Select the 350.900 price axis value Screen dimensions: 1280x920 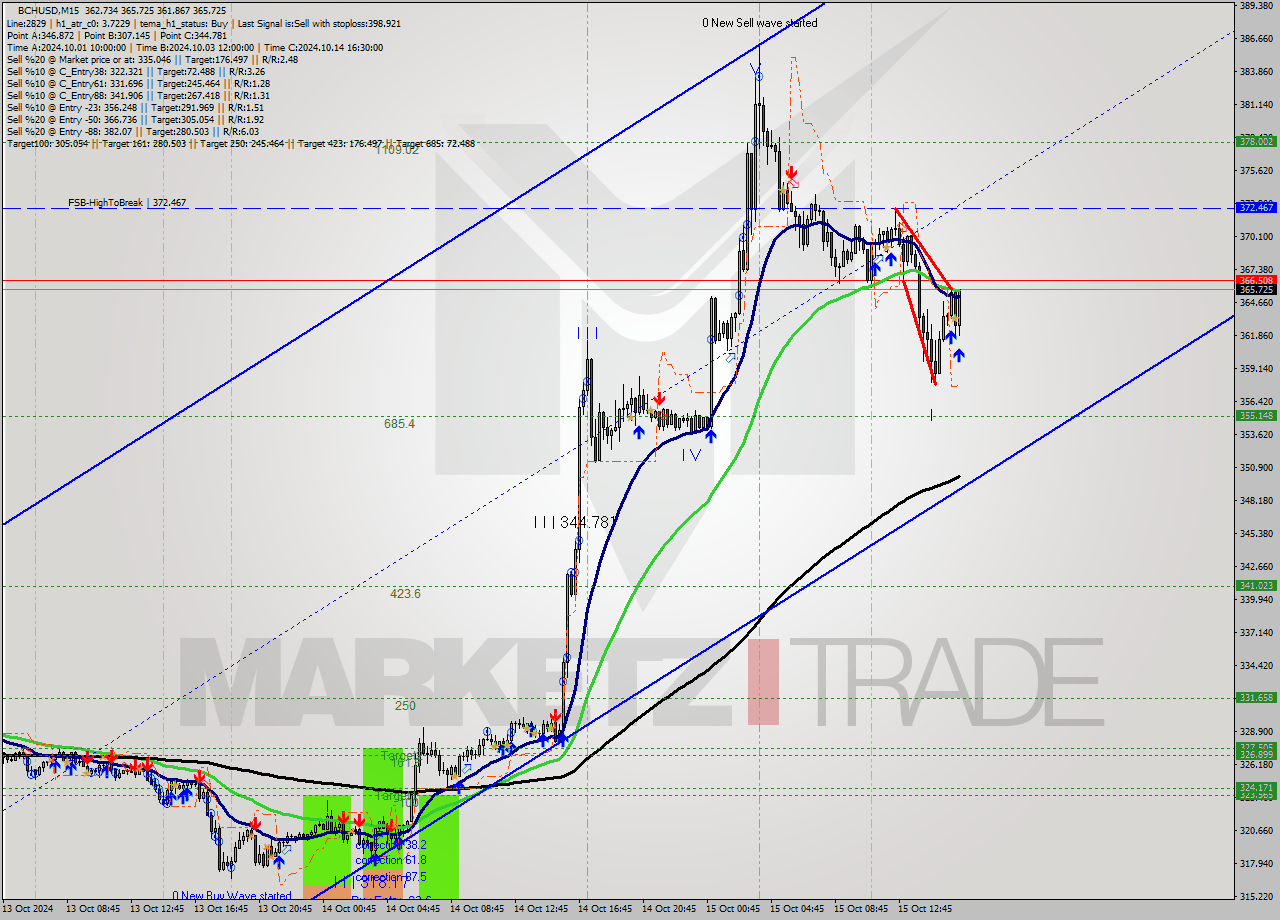1256,467
